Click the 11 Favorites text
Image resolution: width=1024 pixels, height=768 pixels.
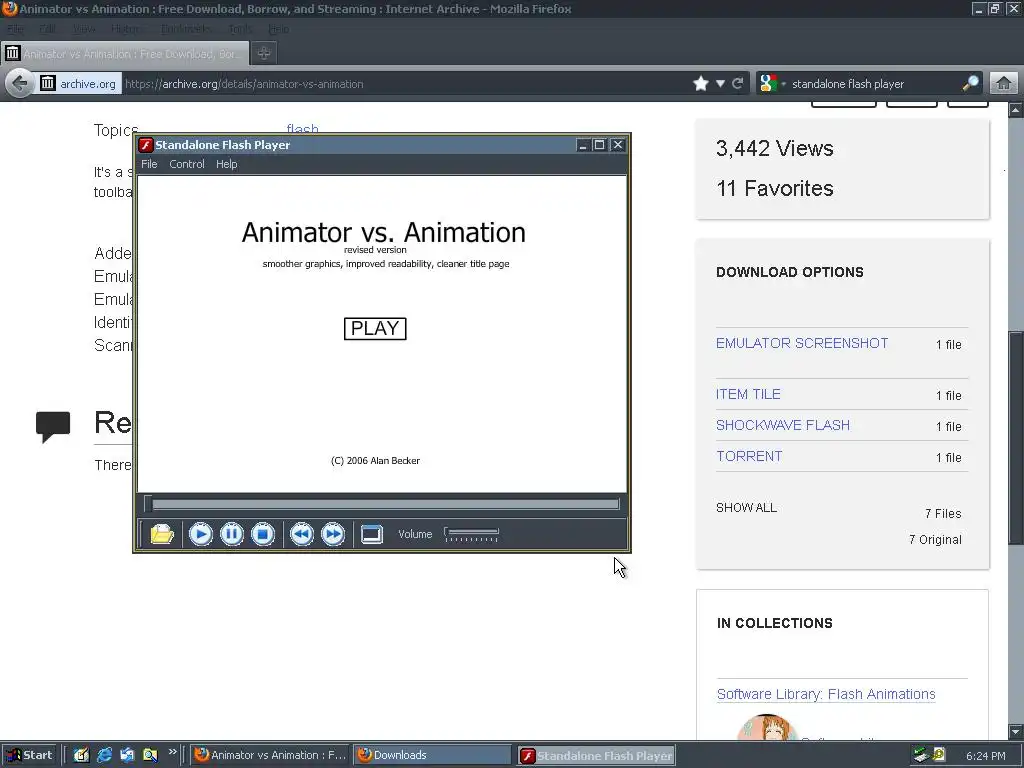(775, 189)
